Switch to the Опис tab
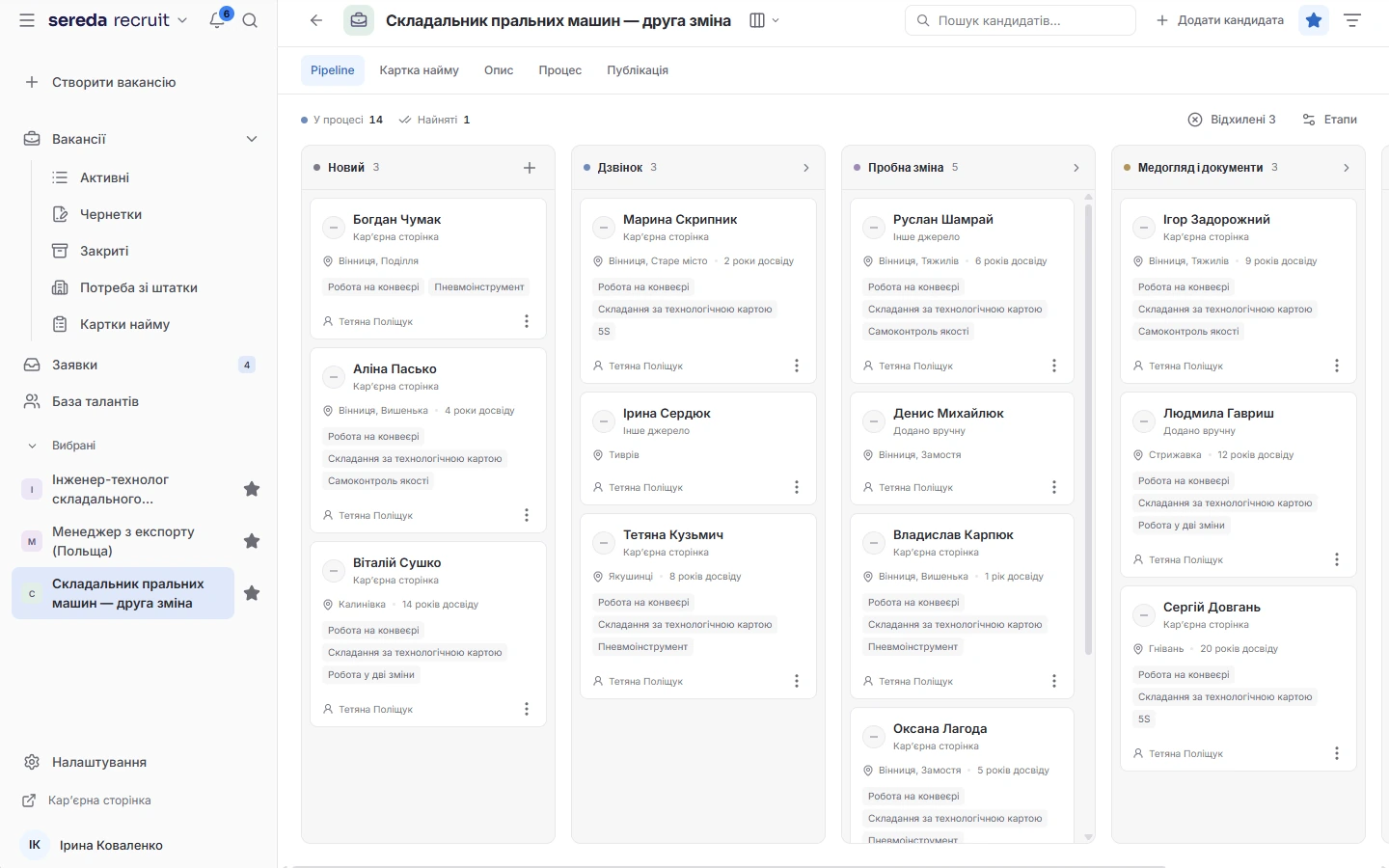1389x868 pixels. coord(499,70)
